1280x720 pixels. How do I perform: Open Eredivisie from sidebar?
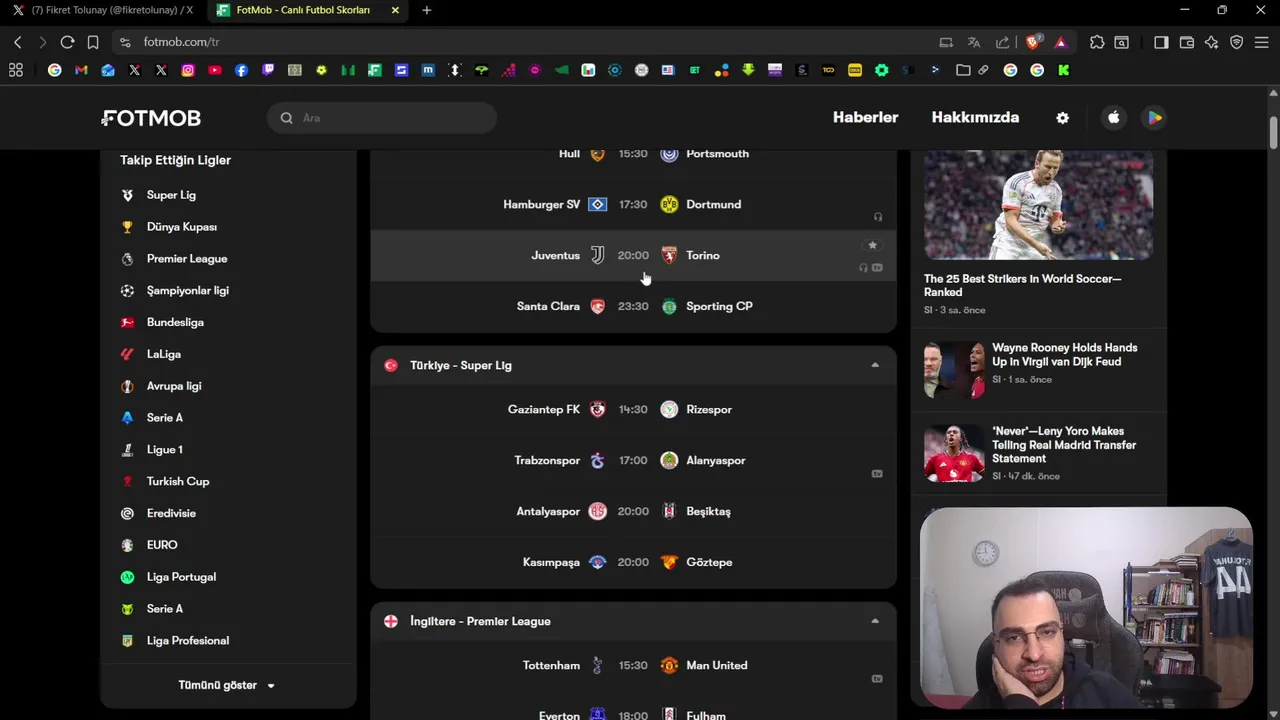[x=171, y=513]
